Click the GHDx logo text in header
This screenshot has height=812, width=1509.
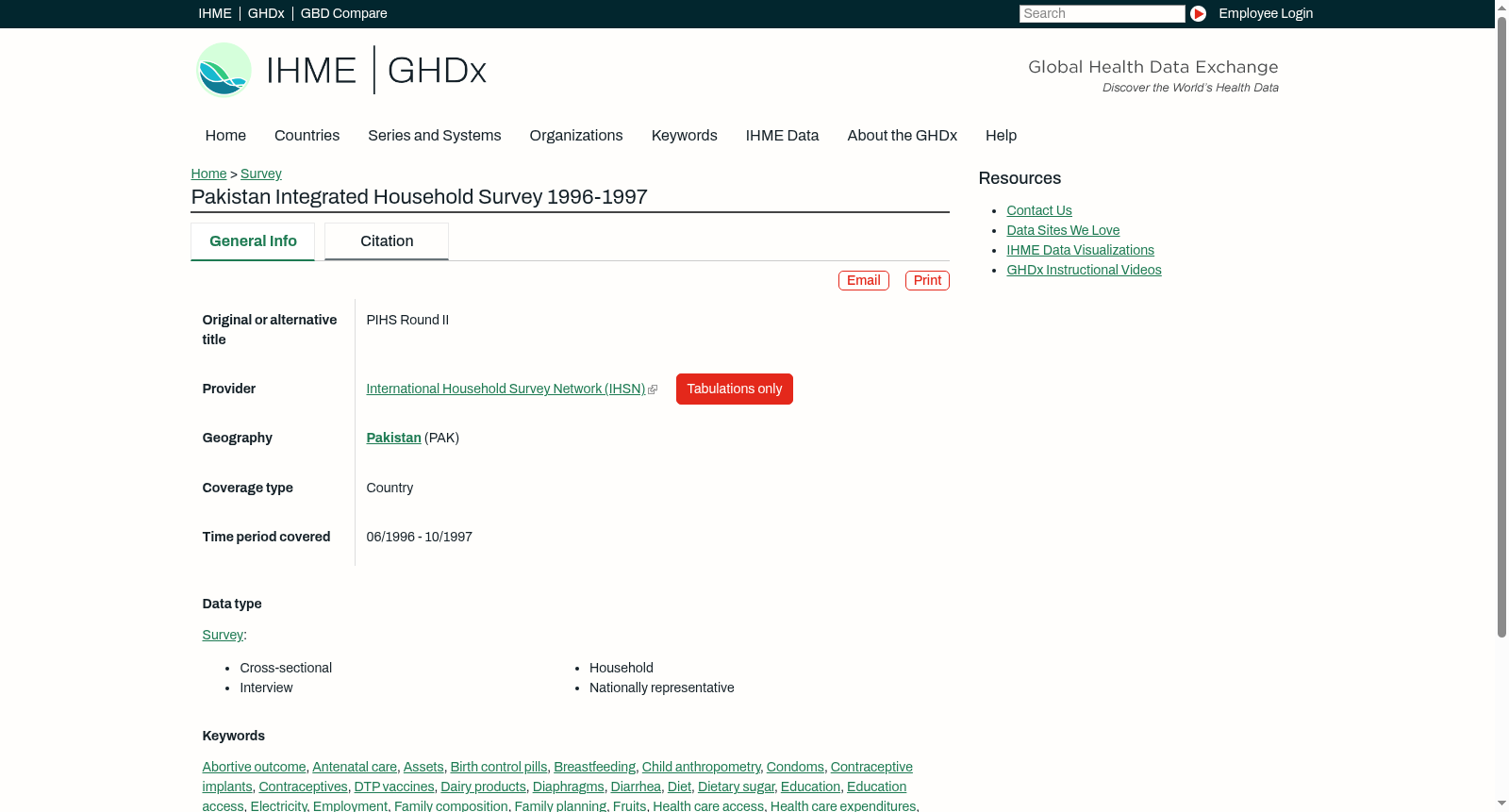click(x=437, y=71)
